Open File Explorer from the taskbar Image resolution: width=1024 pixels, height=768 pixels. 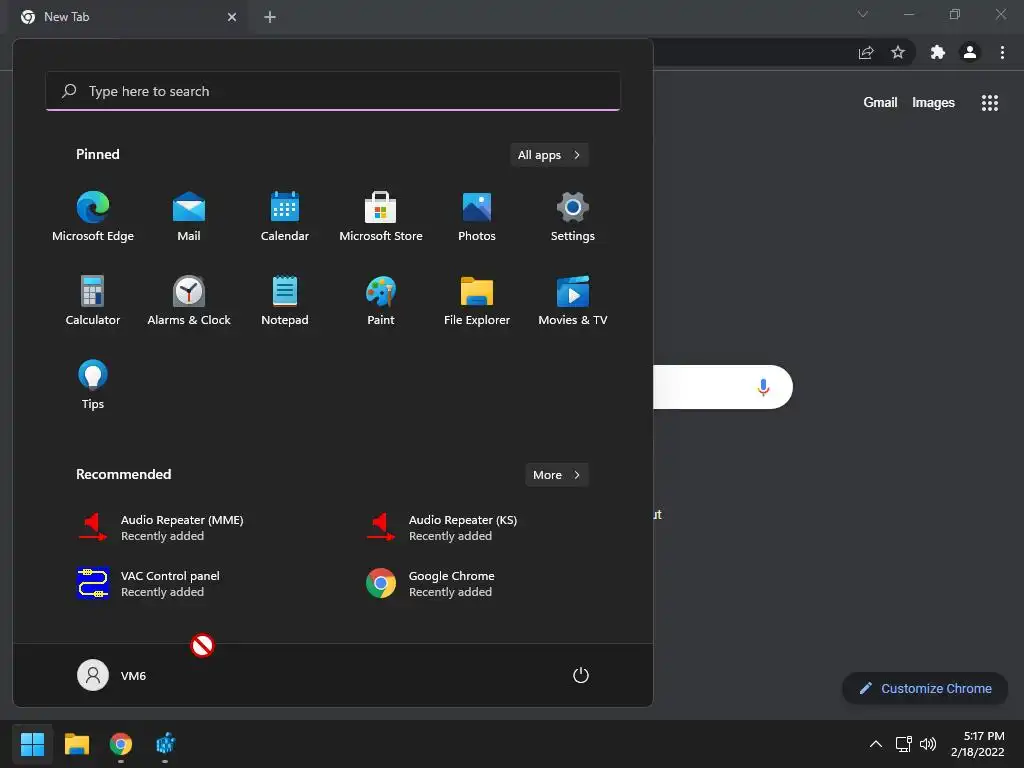tap(76, 744)
